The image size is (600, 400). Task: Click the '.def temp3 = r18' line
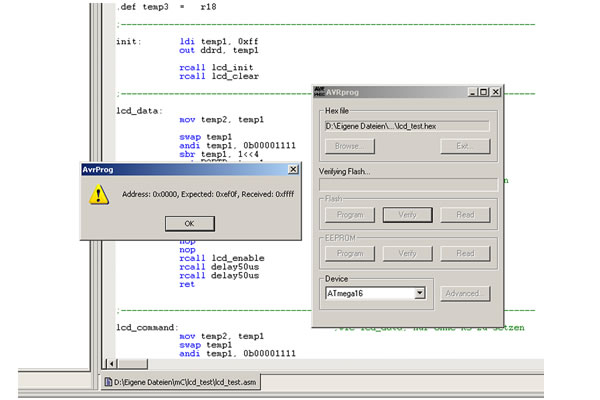coord(167,7)
